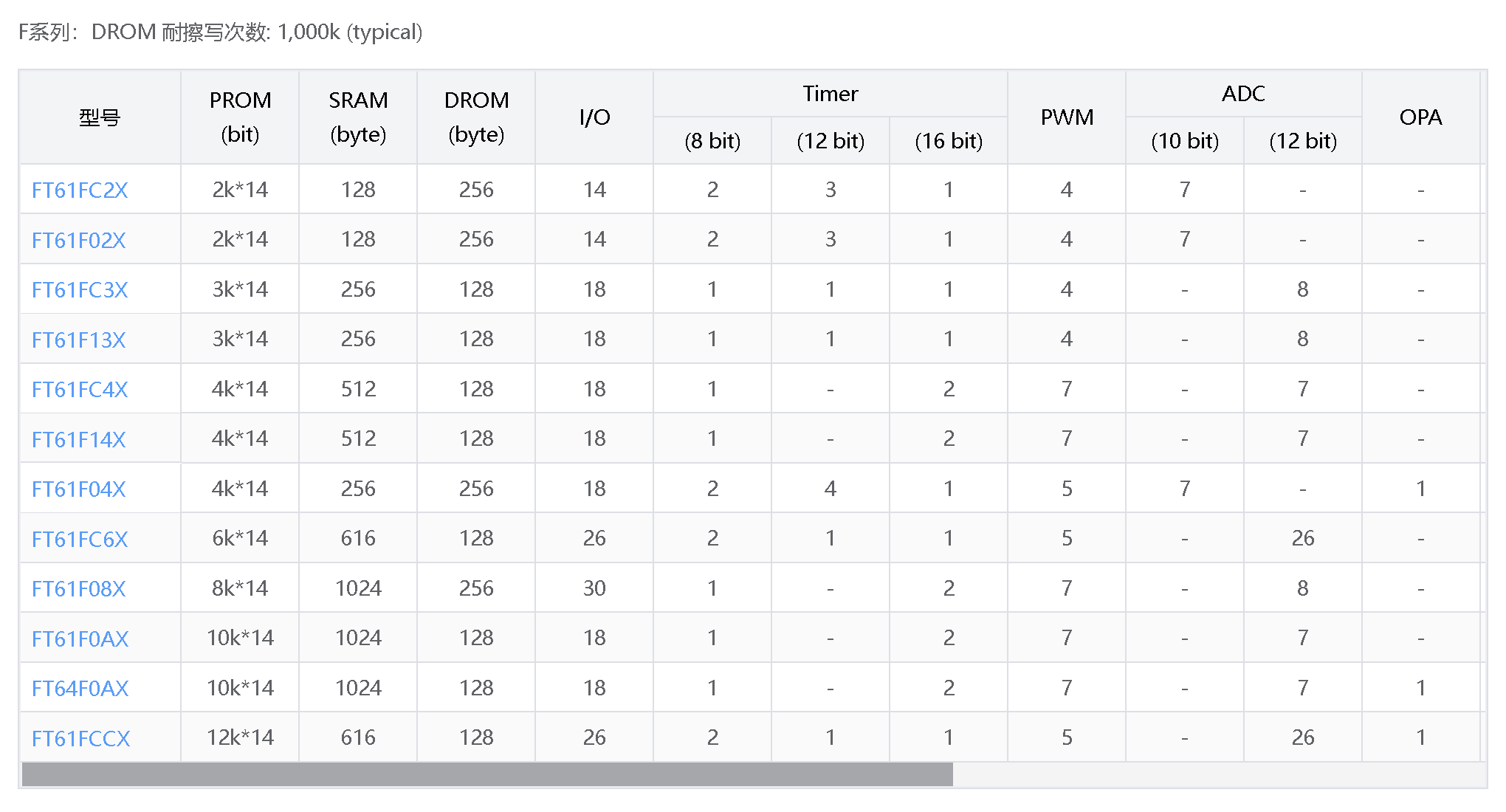Click the PWM column header
The height and width of the screenshot is (812, 1506).
1067,117
